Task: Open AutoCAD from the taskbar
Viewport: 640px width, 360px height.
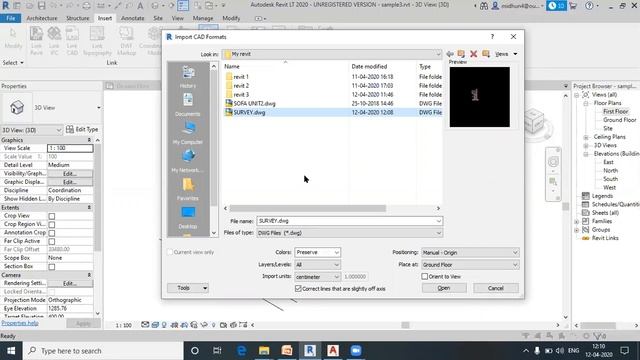Action: 333,351
